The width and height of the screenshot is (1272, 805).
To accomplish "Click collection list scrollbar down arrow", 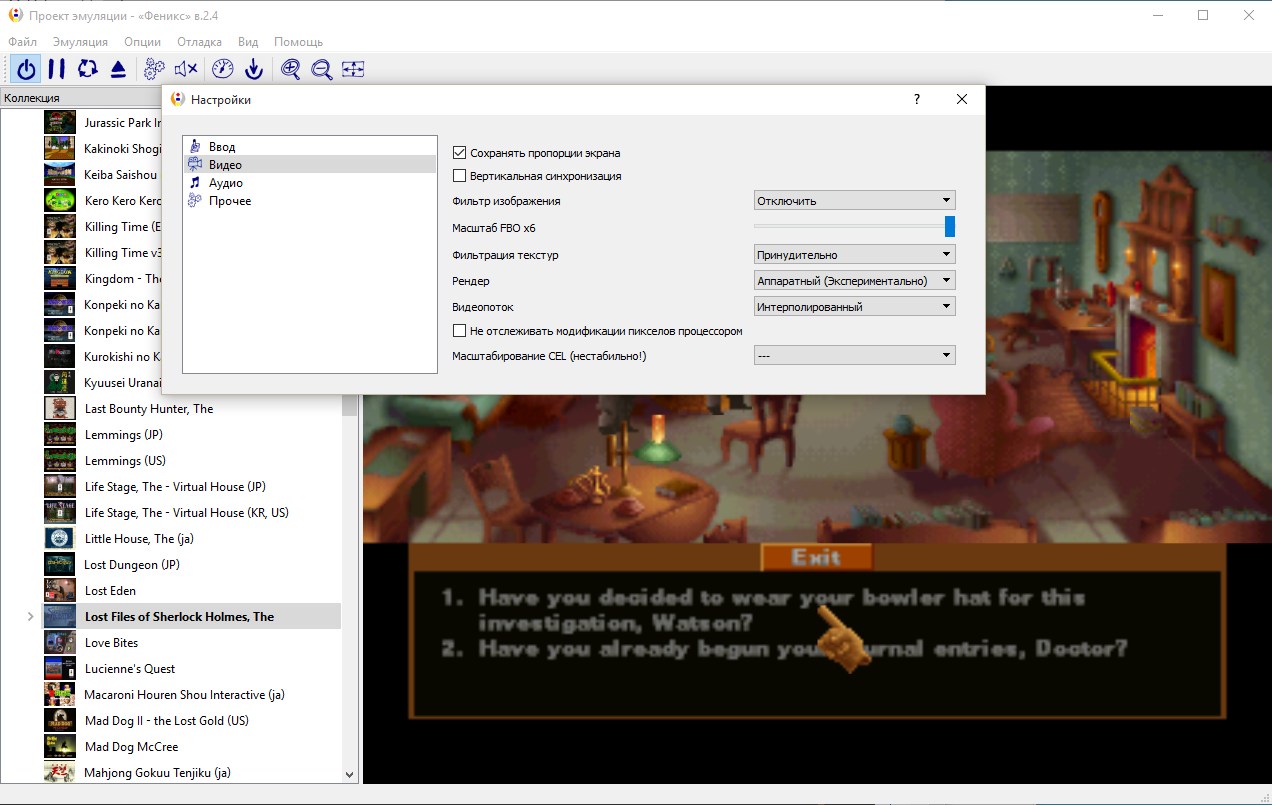I will pyautogui.click(x=349, y=774).
